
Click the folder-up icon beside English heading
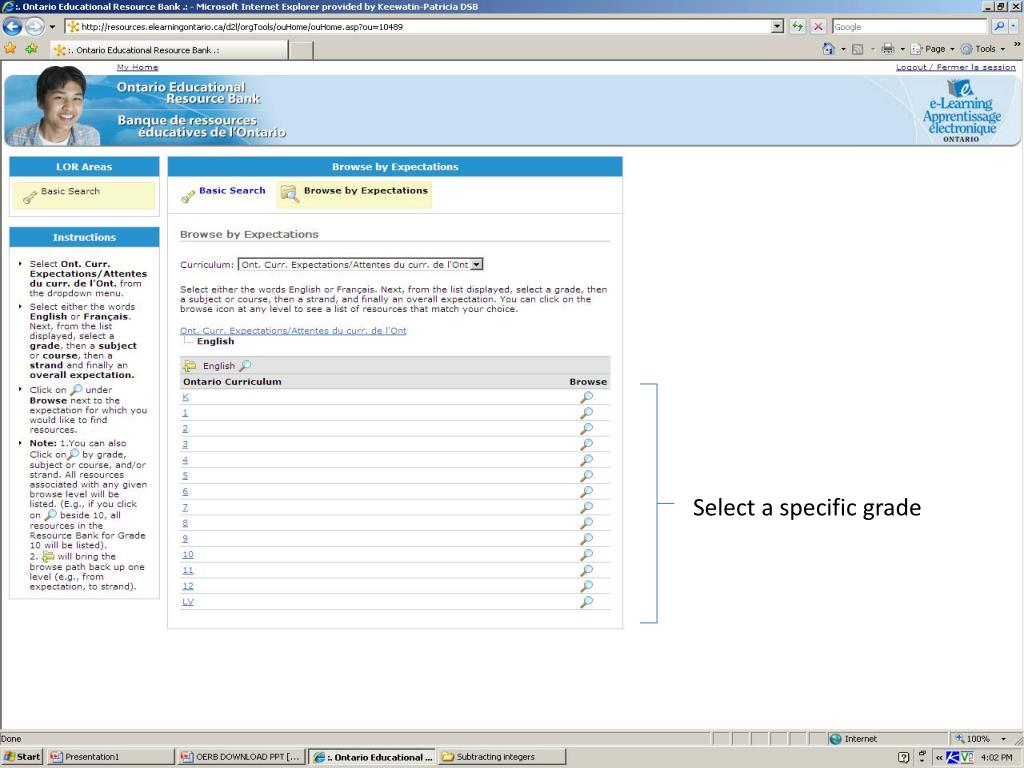pyautogui.click(x=189, y=366)
